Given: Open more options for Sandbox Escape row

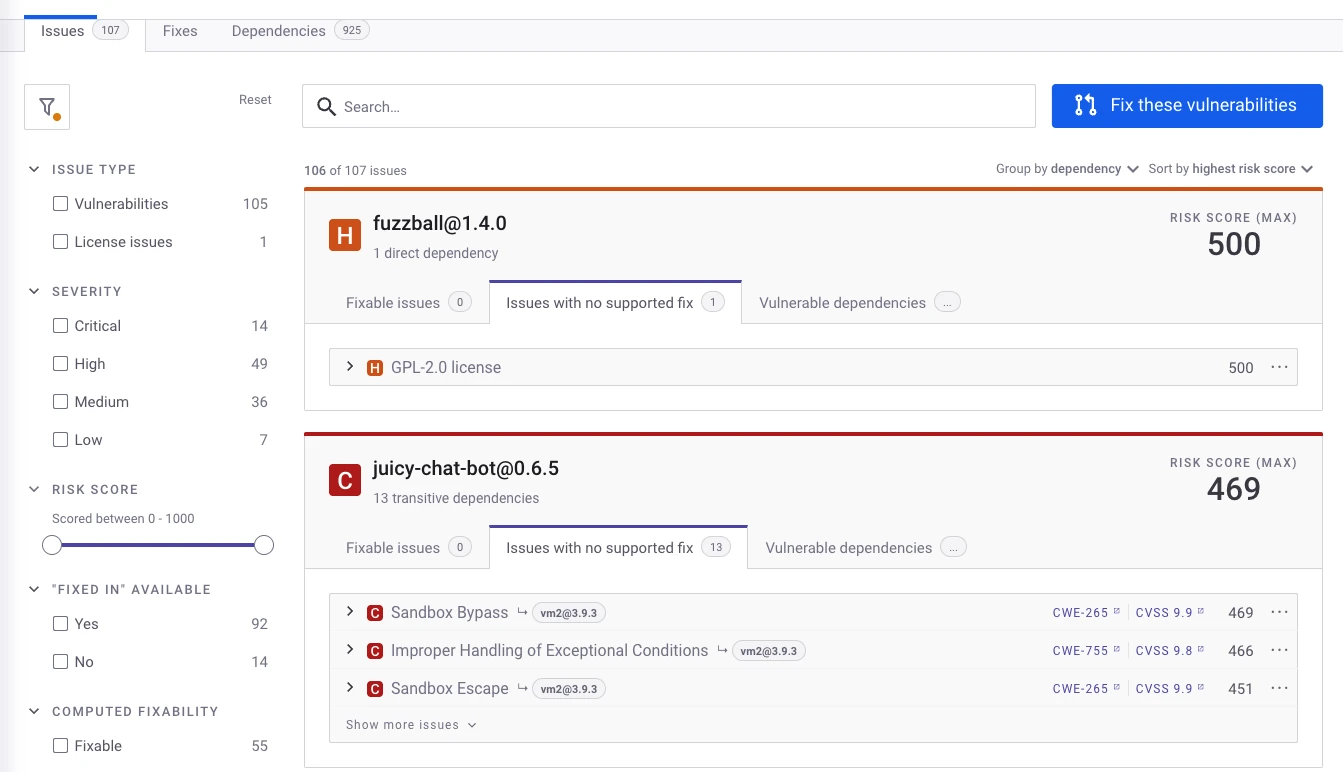Looking at the screenshot, I should [1279, 688].
